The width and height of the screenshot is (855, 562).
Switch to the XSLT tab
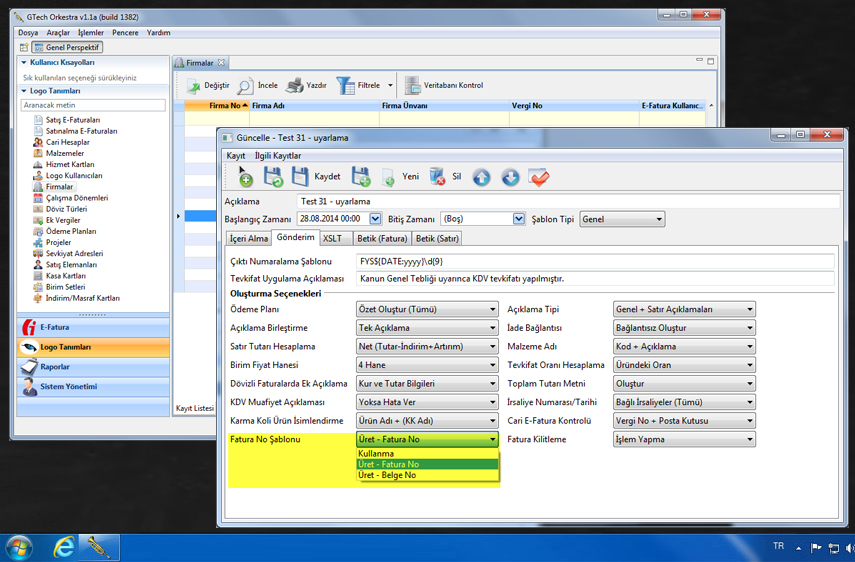335,239
